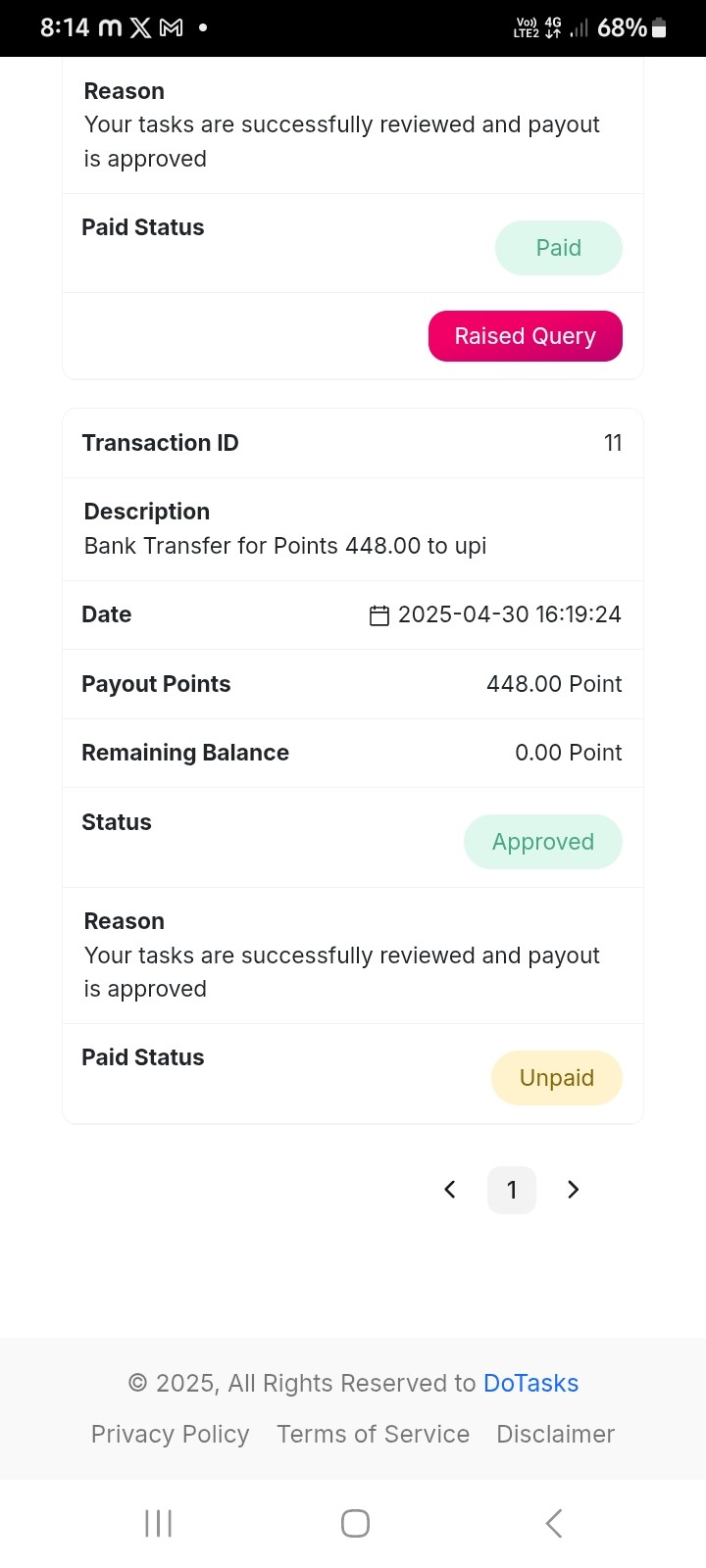Tap the Gmail notification icon

tap(172, 27)
